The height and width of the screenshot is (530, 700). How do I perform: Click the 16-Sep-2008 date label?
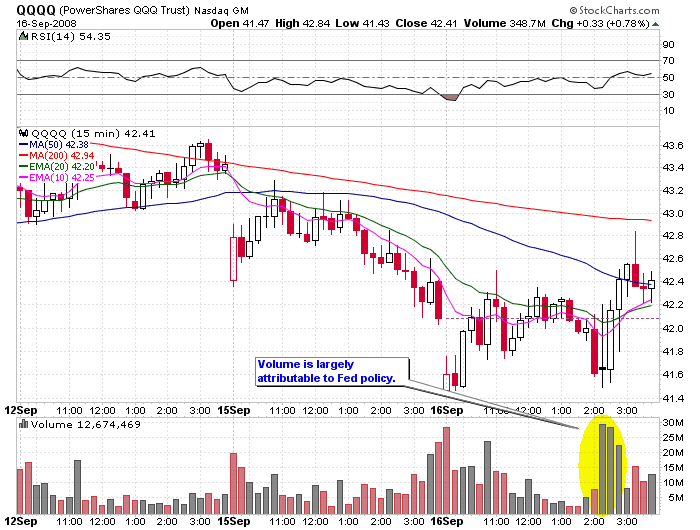point(46,24)
